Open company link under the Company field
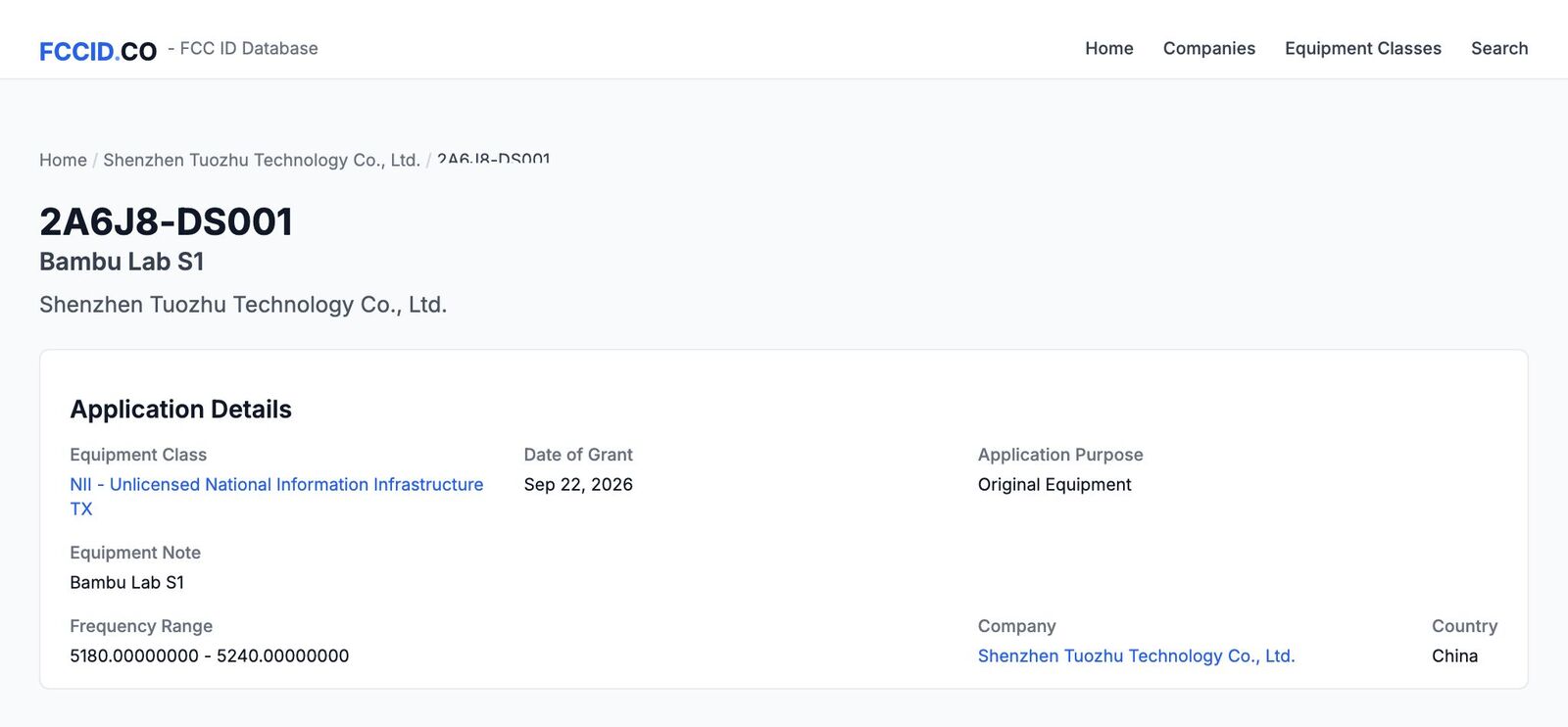This screenshot has height=727, width=1568. [1136, 655]
